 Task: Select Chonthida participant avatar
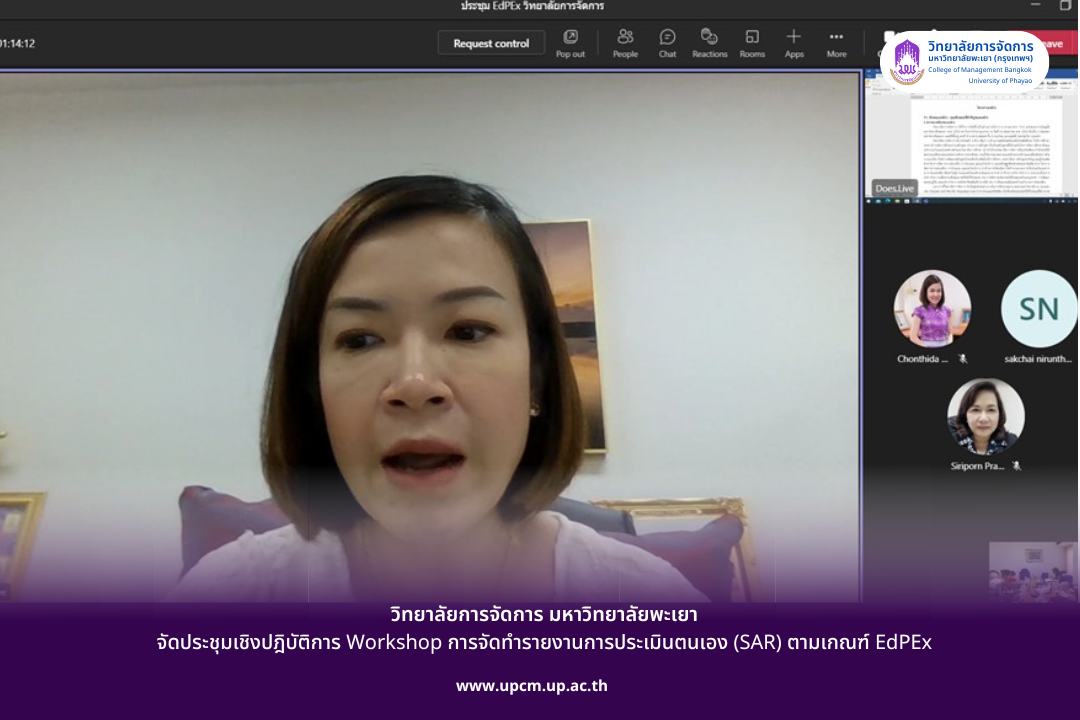click(933, 309)
